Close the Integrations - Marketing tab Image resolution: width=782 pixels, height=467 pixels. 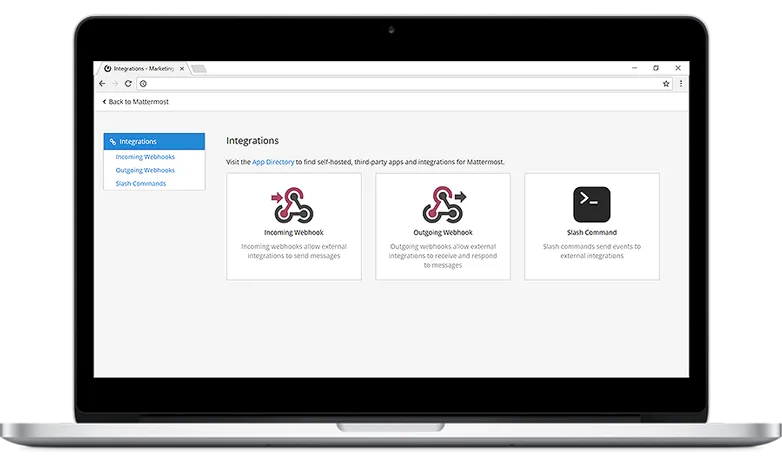(x=182, y=69)
